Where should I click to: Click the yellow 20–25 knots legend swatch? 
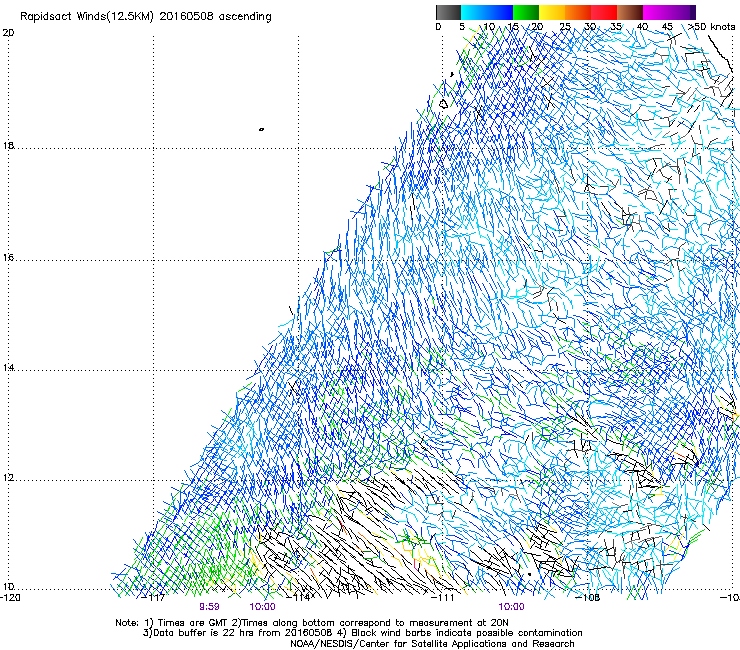coord(552,12)
